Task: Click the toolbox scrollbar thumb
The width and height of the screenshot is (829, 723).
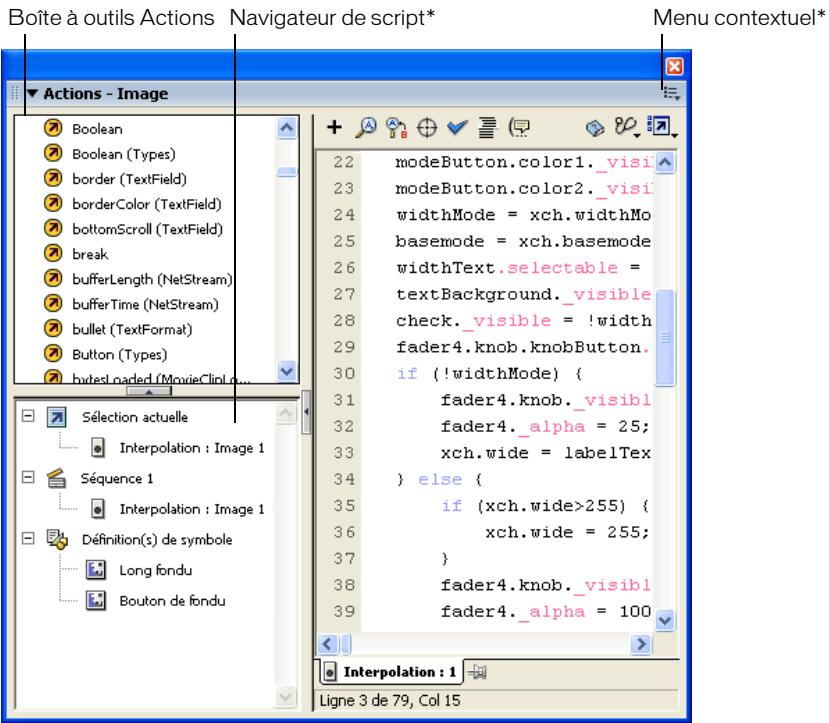Action: coord(287,172)
